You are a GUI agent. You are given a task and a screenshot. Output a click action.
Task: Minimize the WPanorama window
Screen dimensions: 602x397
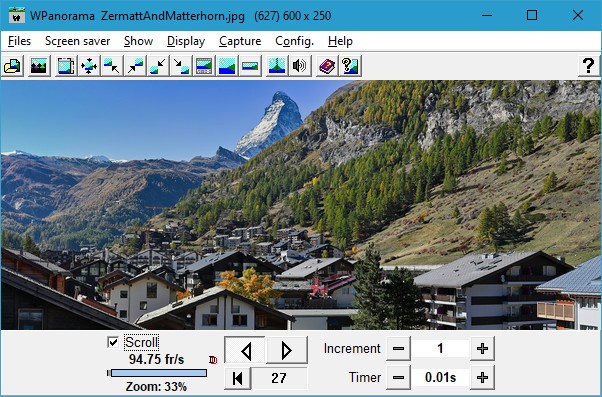click(487, 15)
